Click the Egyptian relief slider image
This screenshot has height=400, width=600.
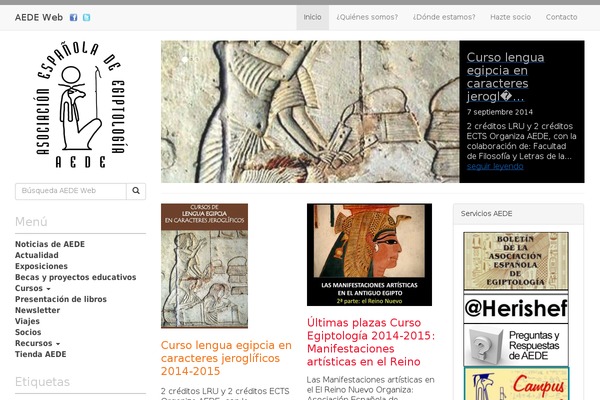pyautogui.click(x=310, y=111)
